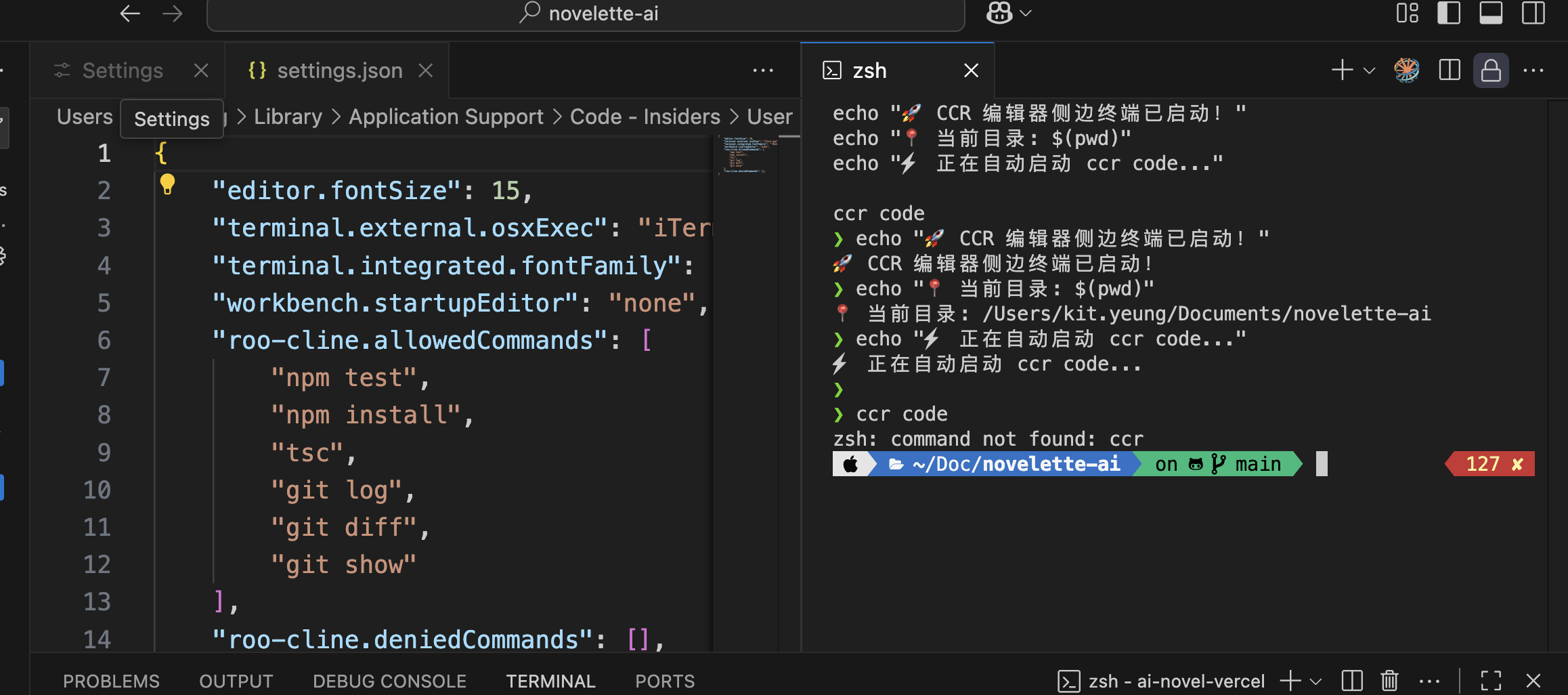This screenshot has width=1568, height=695.
Task: Click the Library breadcrumb
Action: coord(288,117)
